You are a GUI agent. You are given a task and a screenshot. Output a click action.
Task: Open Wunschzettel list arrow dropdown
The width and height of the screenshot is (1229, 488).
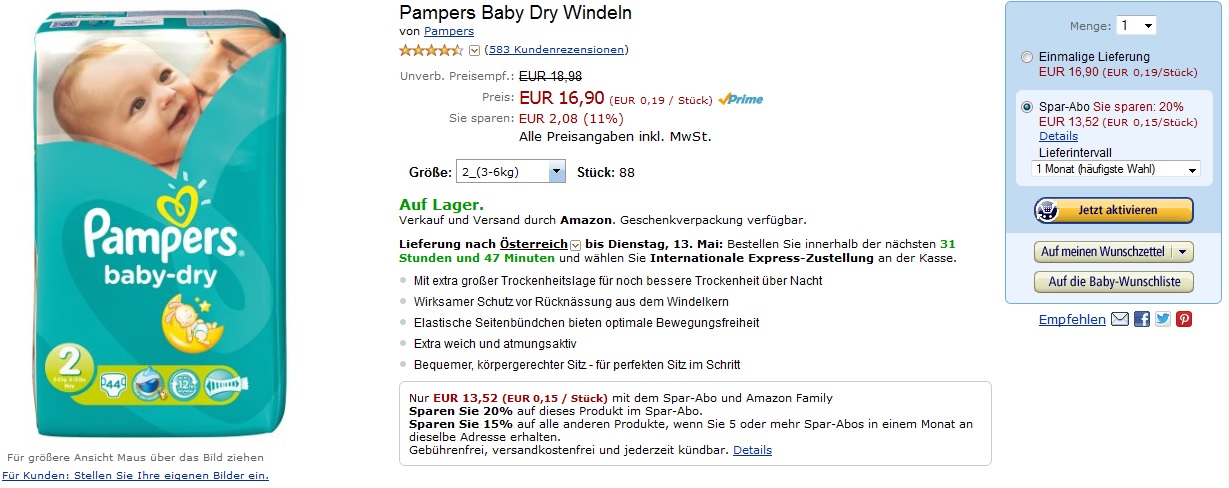(1183, 252)
